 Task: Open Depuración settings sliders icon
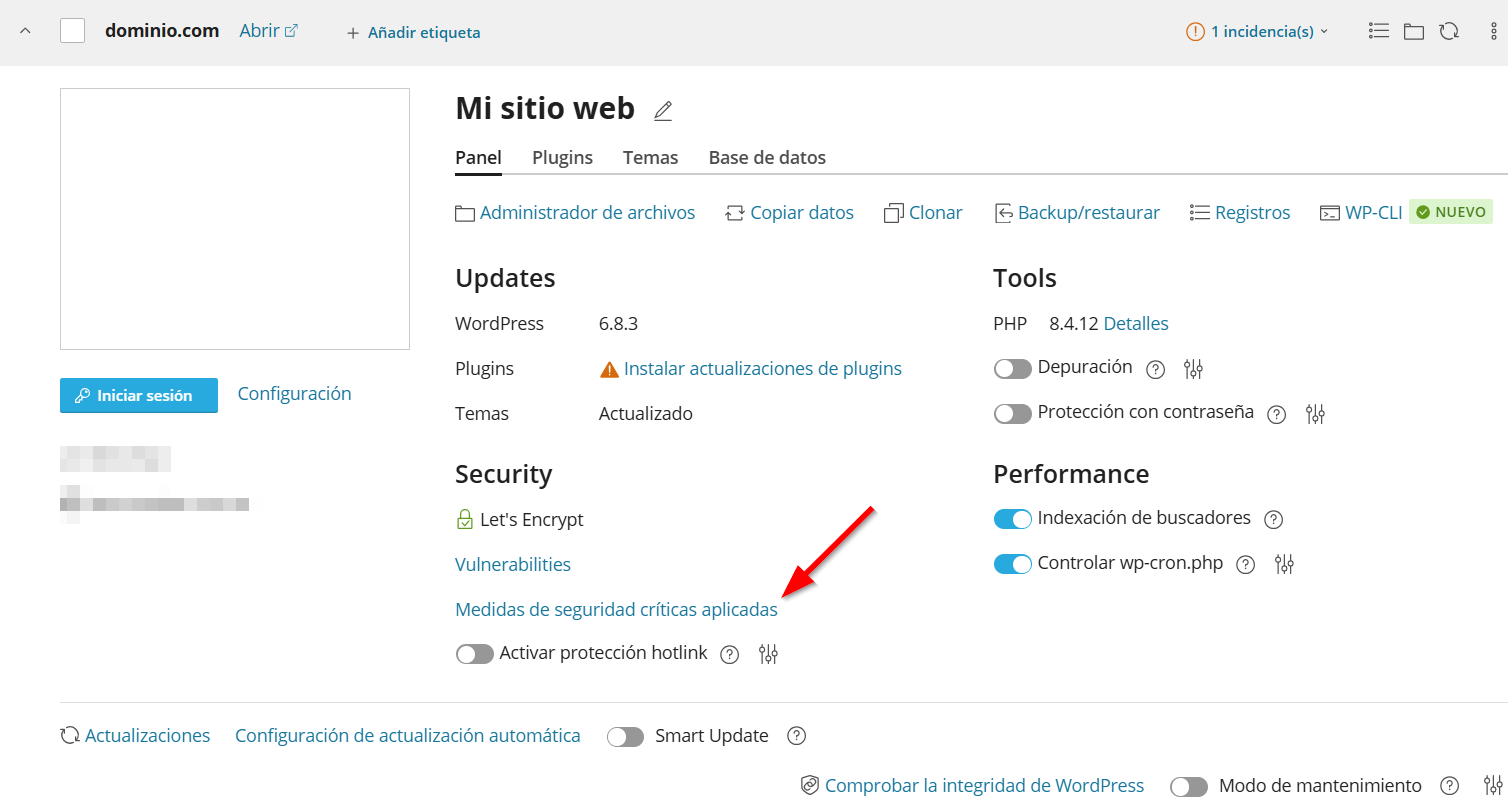coord(1193,369)
